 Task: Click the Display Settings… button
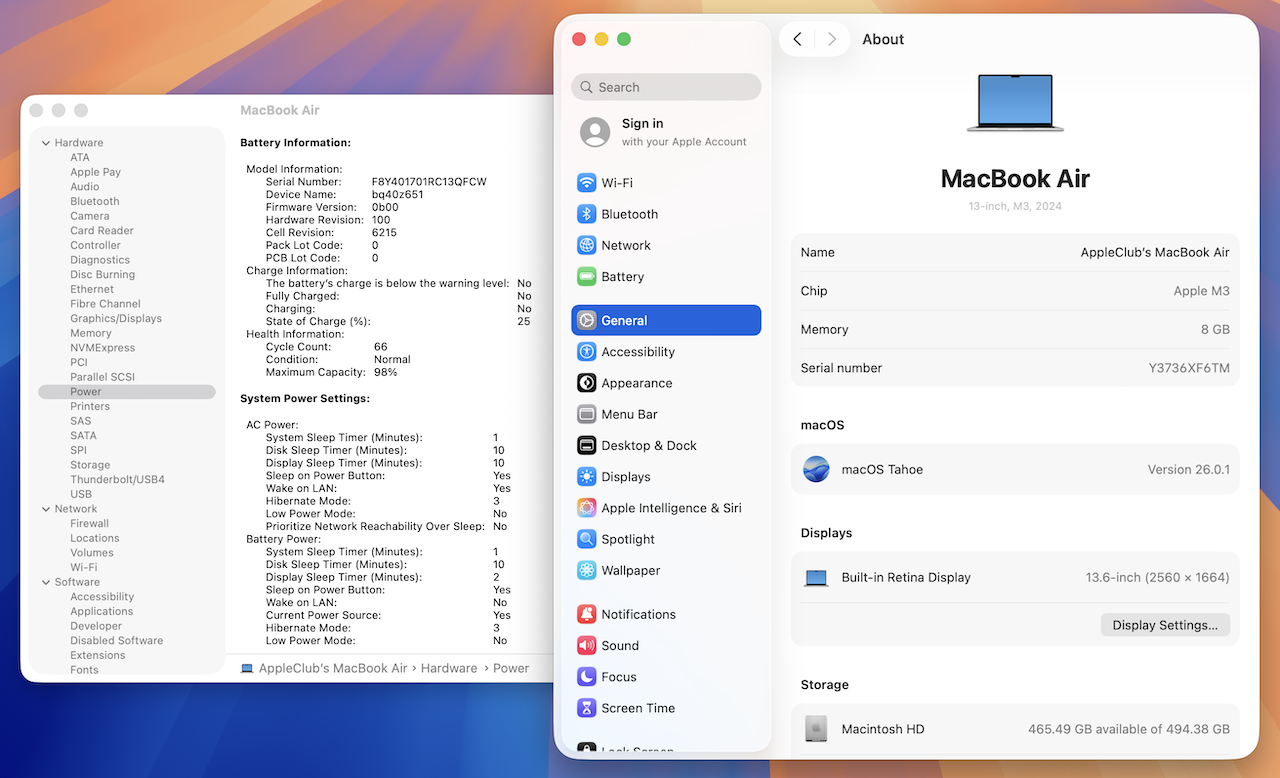1165,625
